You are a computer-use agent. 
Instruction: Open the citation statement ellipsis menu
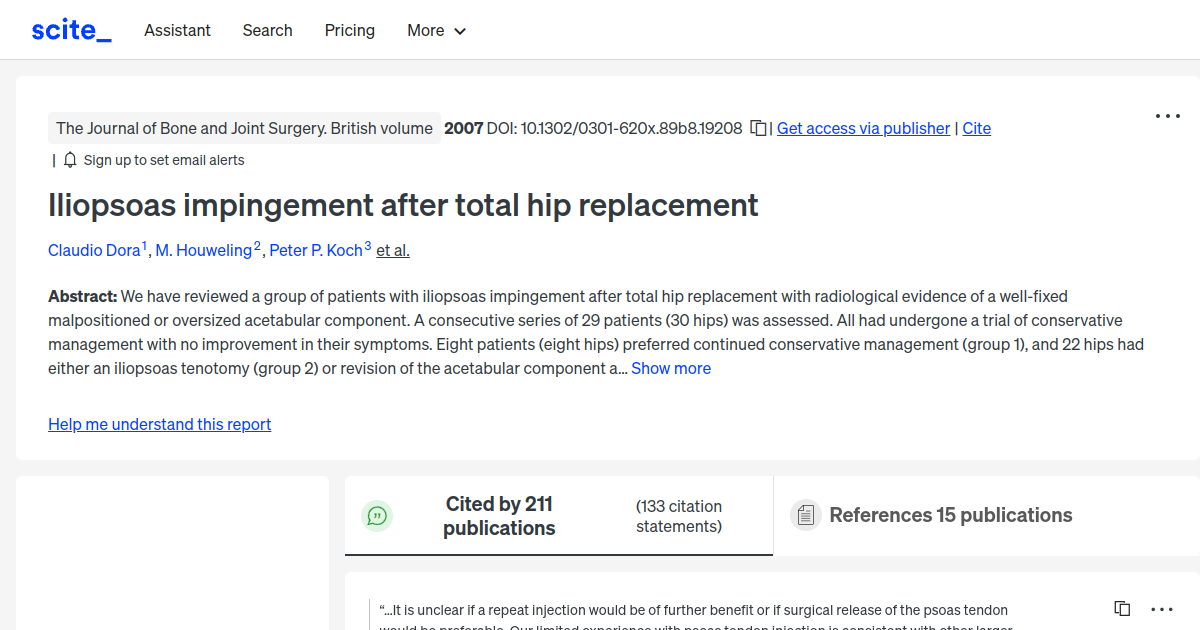tap(1162, 608)
